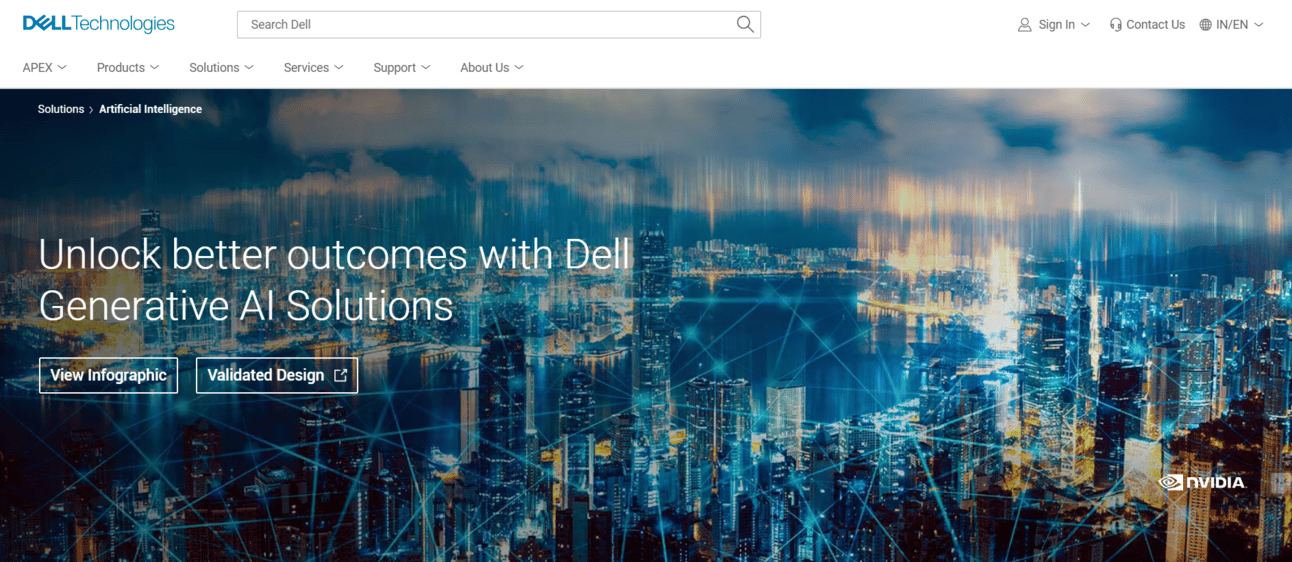Click the NVIDIA logo on banner
The width and height of the screenshot is (1292, 562).
pos(1201,482)
